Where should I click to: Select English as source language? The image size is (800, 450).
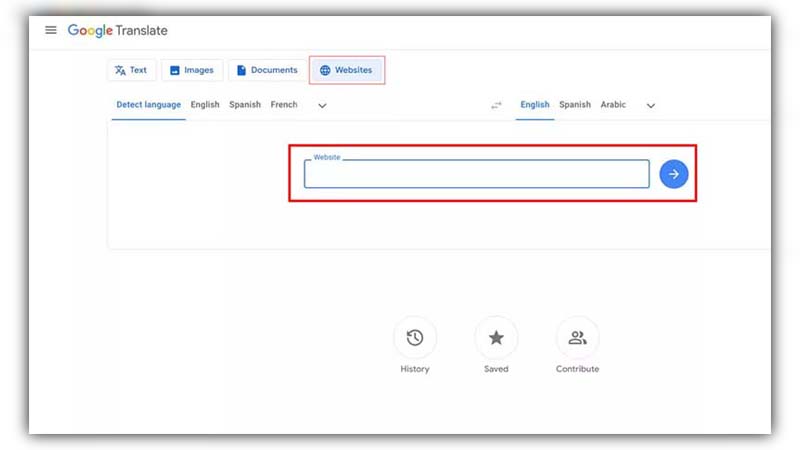point(205,105)
